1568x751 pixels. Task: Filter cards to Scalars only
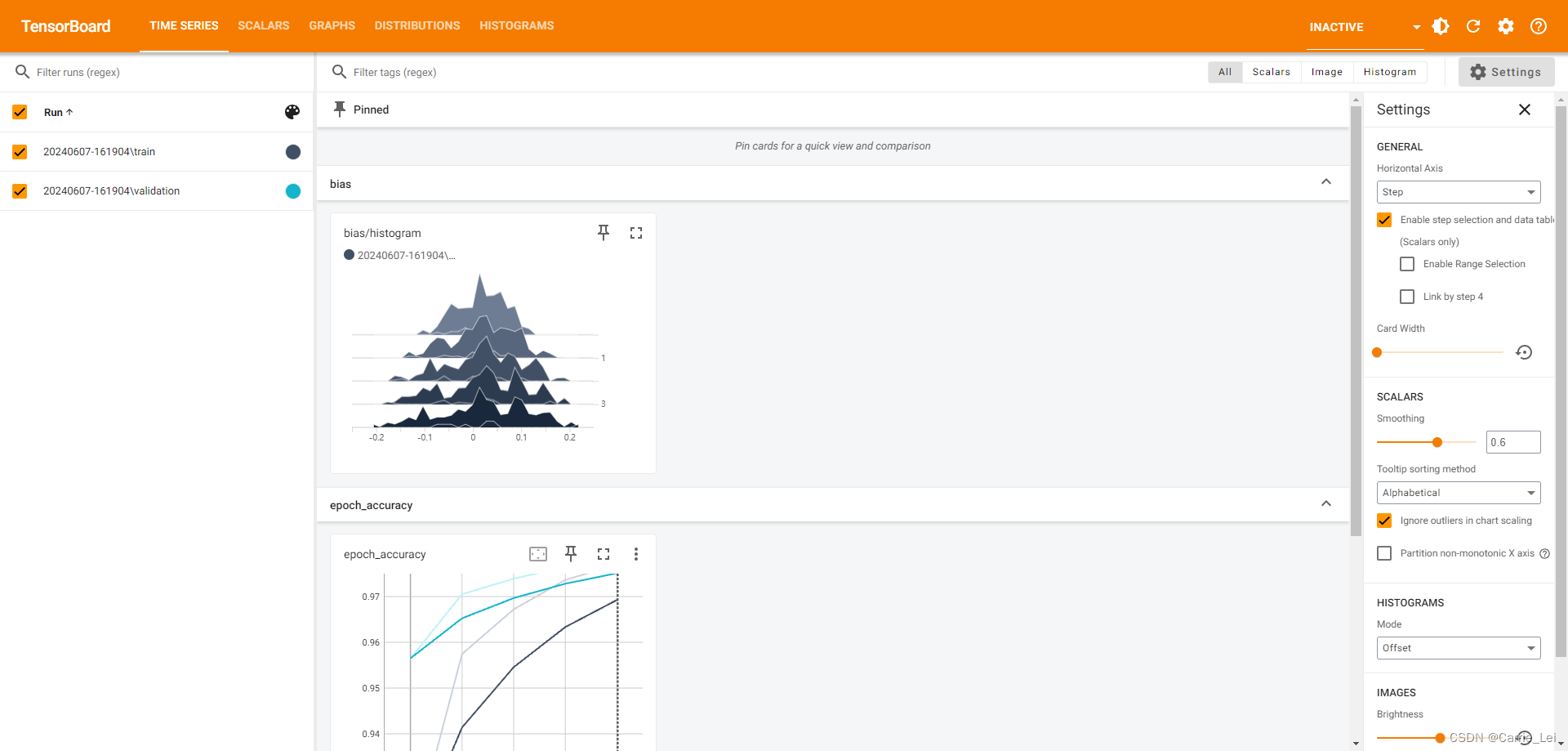1272,72
